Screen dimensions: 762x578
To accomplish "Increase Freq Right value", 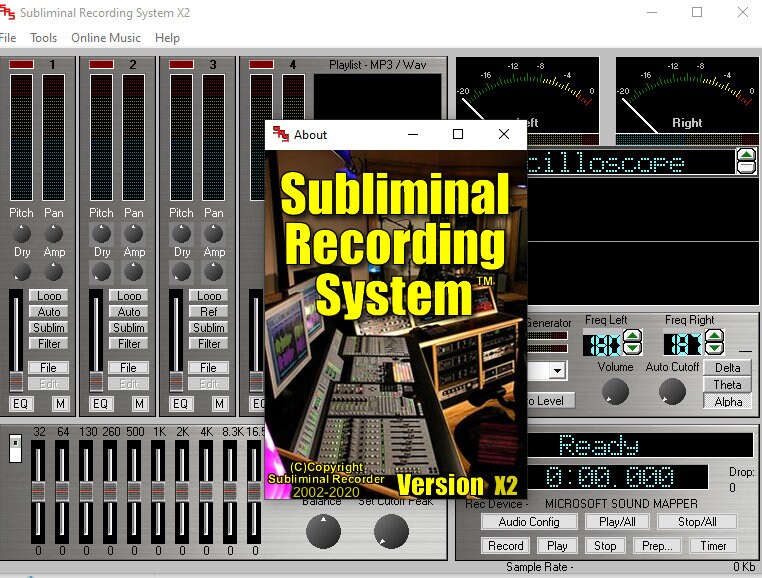I will coord(714,335).
